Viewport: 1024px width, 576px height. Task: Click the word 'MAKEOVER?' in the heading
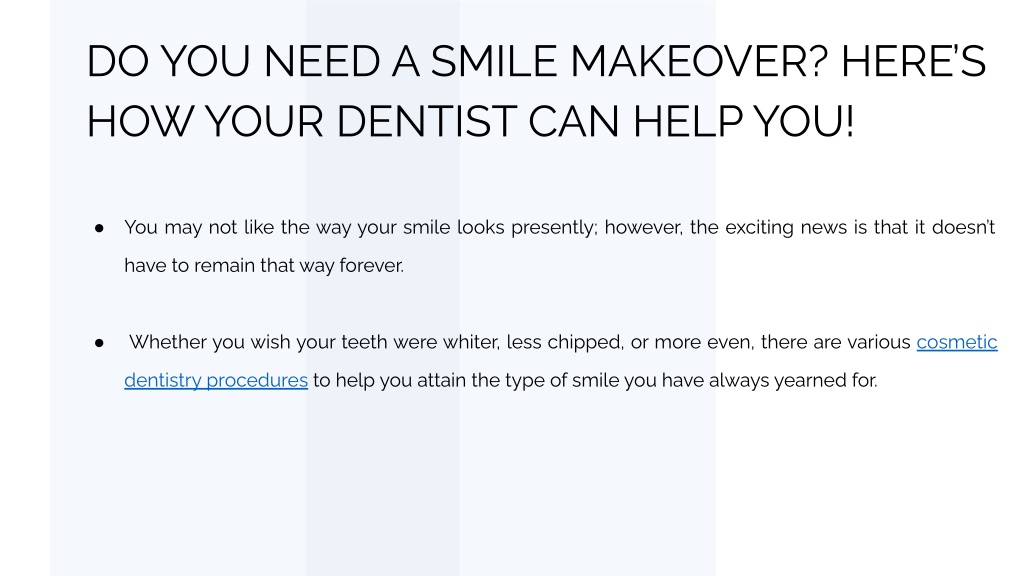coord(699,62)
